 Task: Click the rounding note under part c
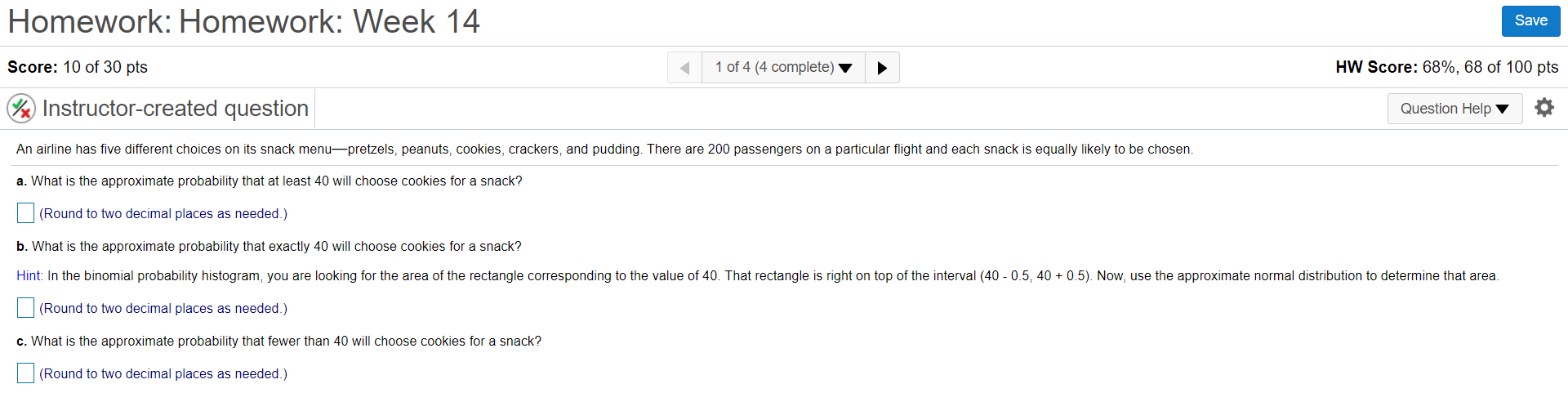tap(163, 374)
